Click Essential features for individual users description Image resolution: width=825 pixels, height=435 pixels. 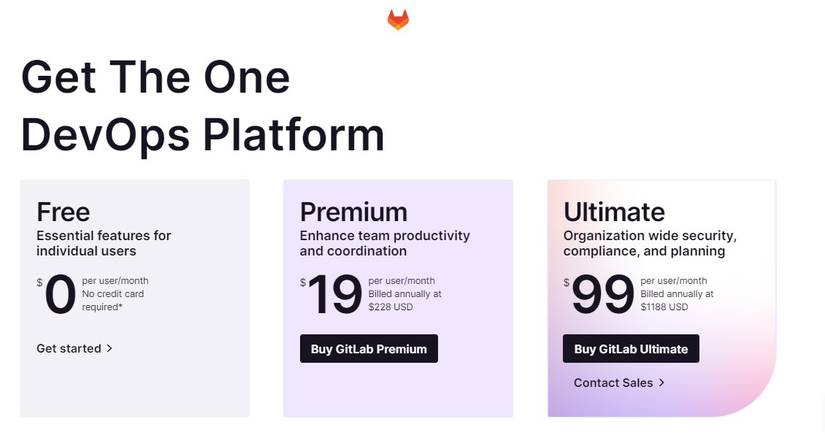(104, 243)
